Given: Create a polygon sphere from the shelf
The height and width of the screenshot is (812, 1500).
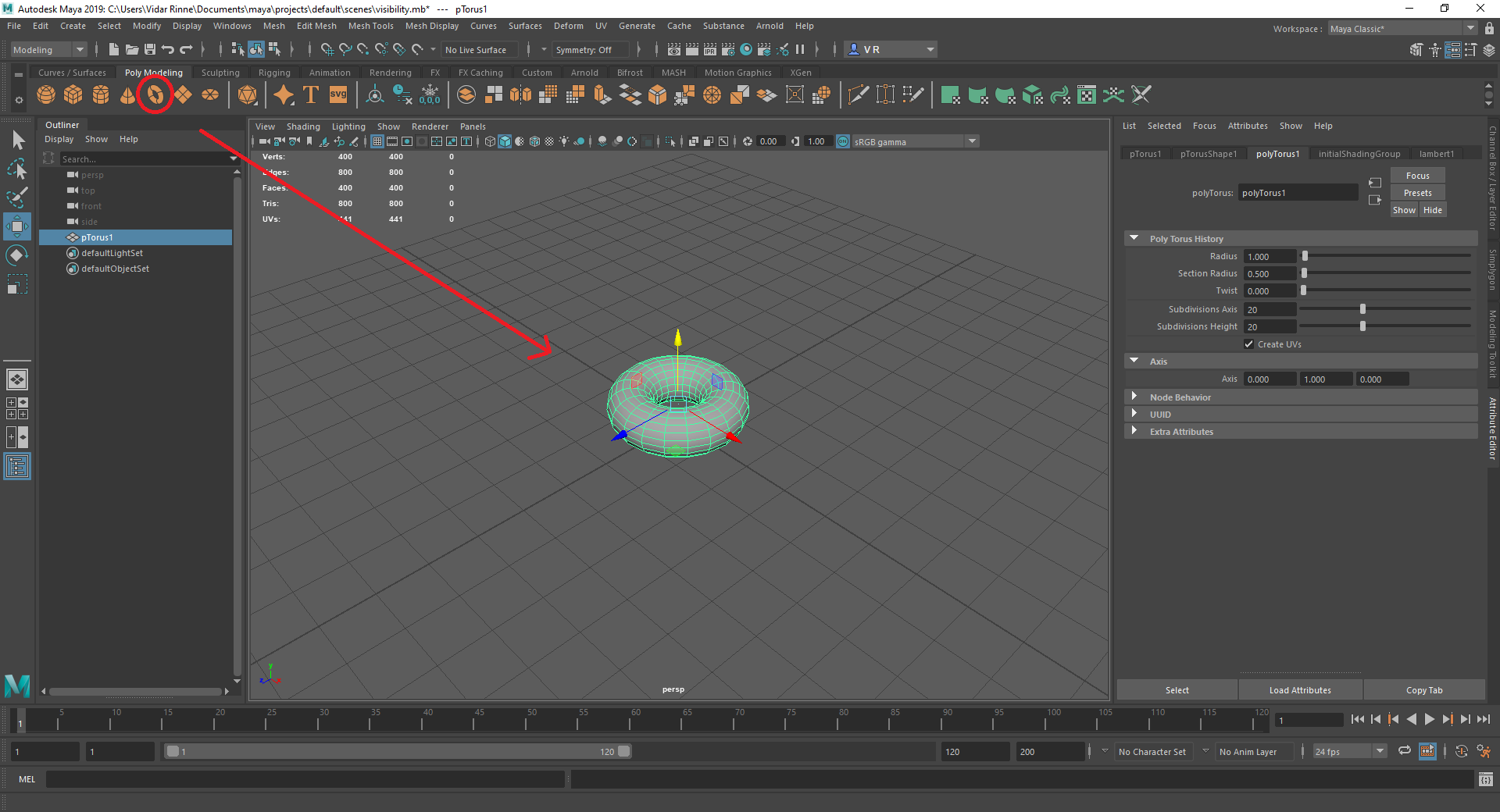Looking at the screenshot, I should tap(46, 95).
